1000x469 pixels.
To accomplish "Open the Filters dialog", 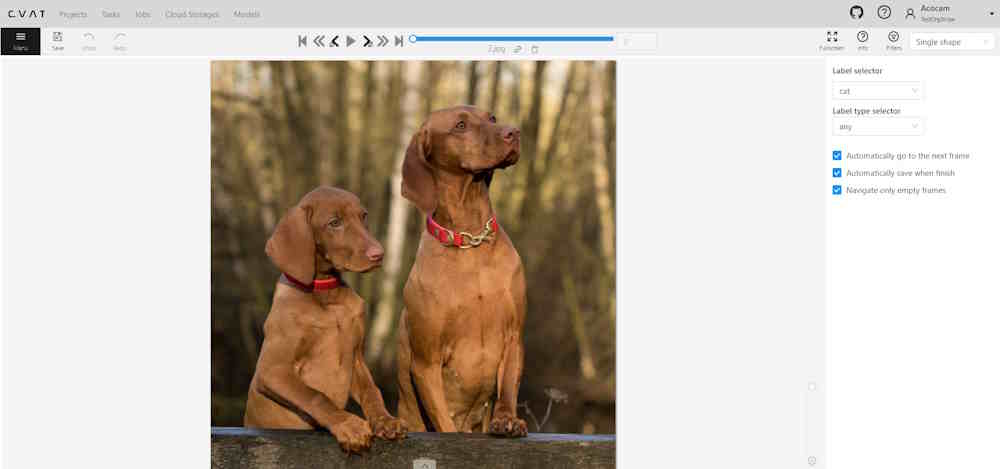I will point(893,41).
